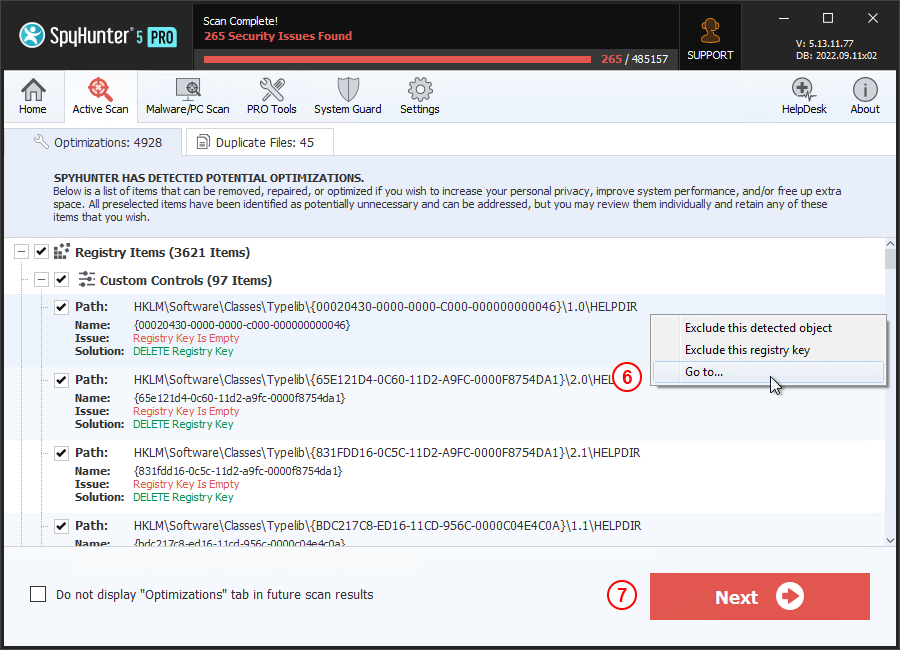Screen dimensions: 900x650
Task: Open HelpDesk
Action: click(804, 97)
